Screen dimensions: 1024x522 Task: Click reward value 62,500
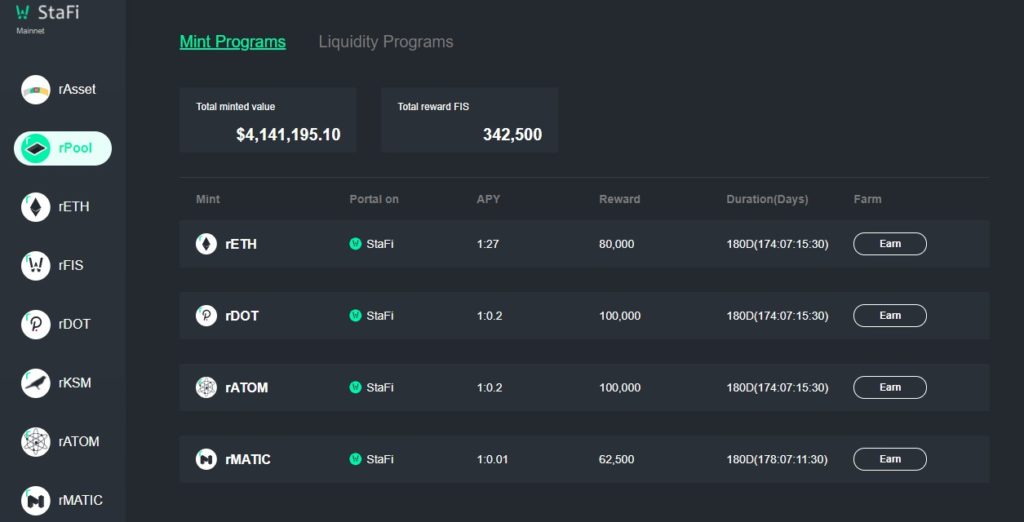point(616,459)
